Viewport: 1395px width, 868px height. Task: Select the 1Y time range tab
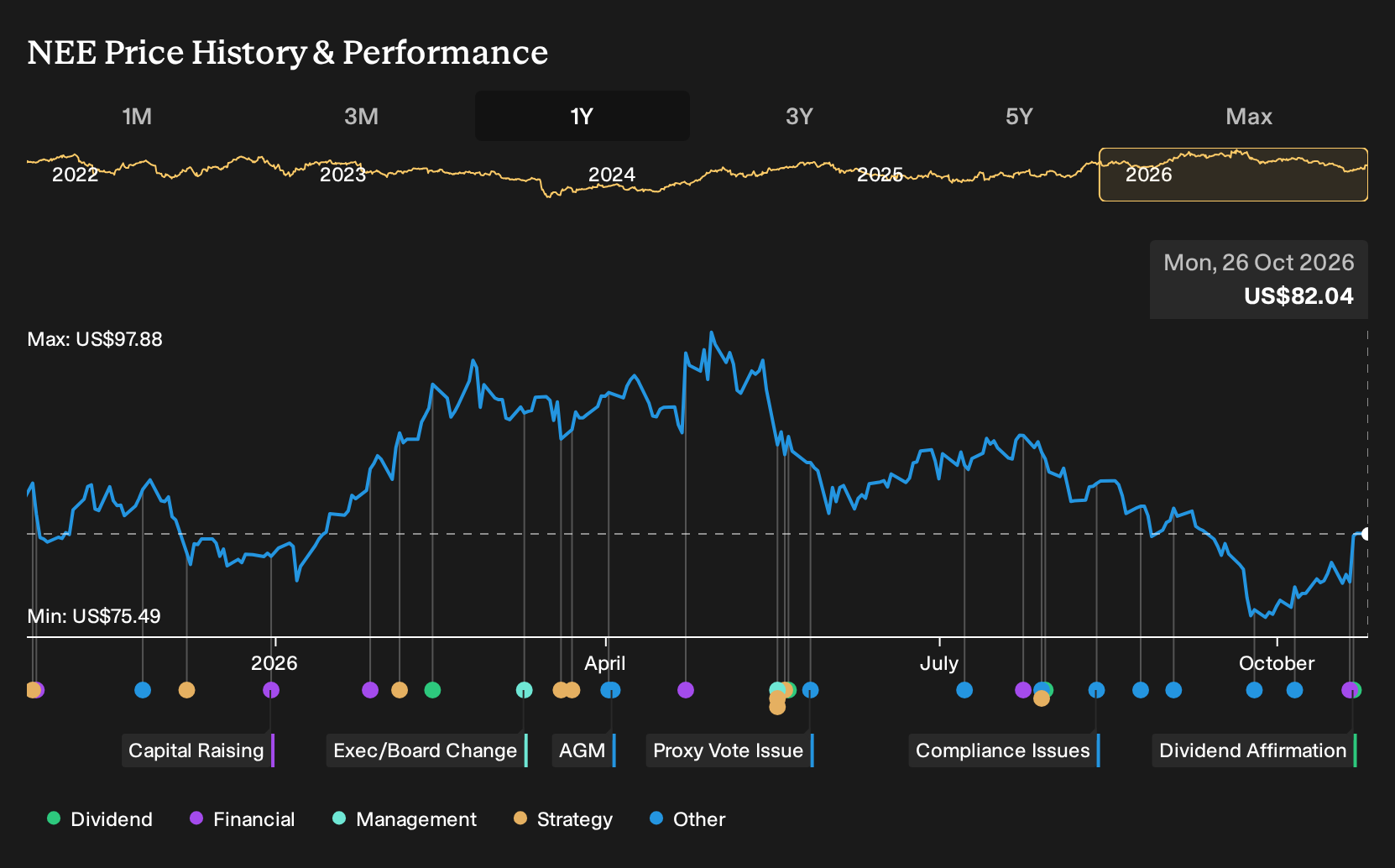coord(583,116)
